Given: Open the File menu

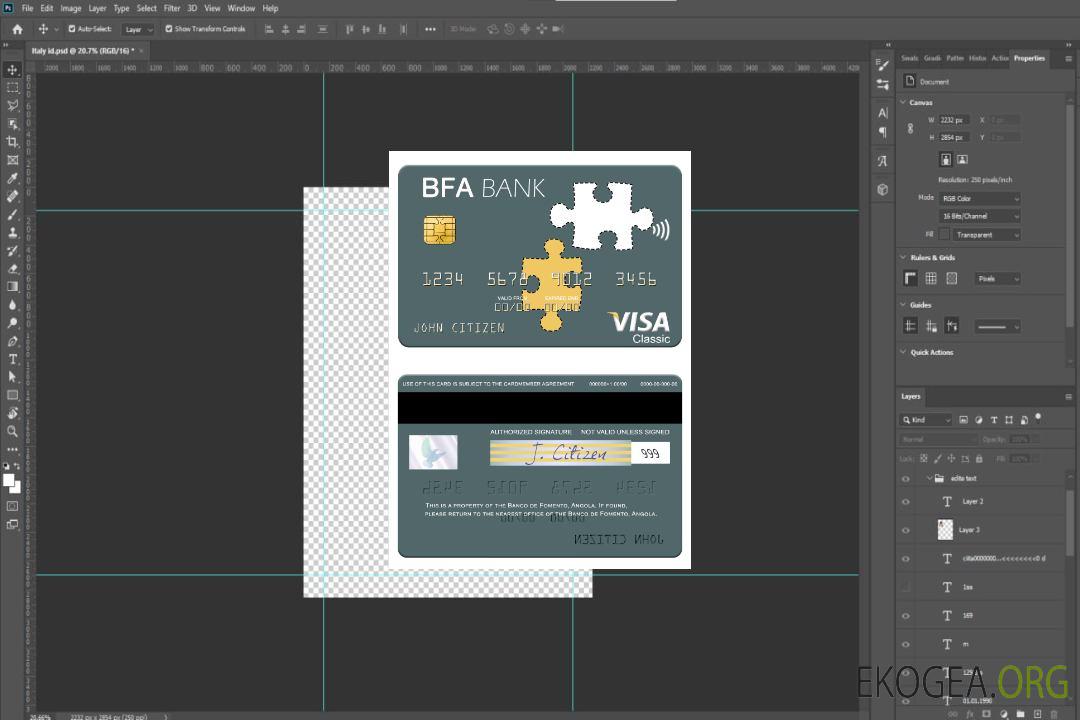Looking at the screenshot, I should pyautogui.click(x=27, y=8).
